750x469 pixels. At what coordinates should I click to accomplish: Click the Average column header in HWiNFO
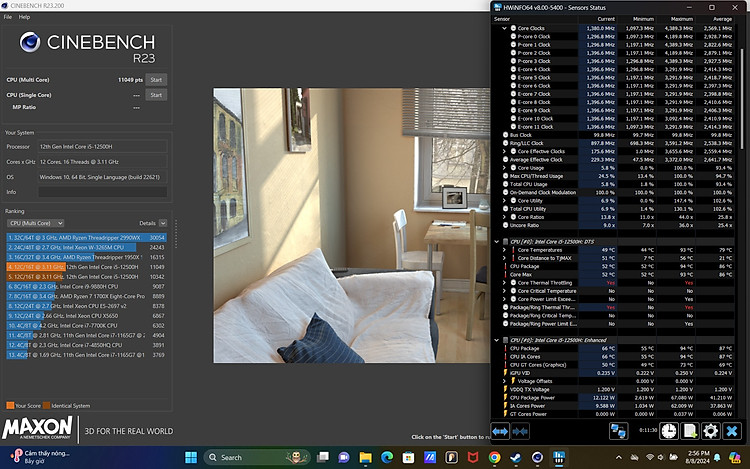click(x=715, y=19)
